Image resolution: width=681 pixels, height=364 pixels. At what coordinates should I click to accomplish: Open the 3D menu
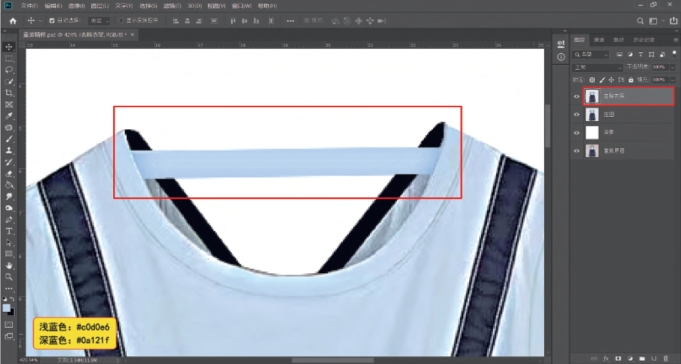(x=195, y=6)
